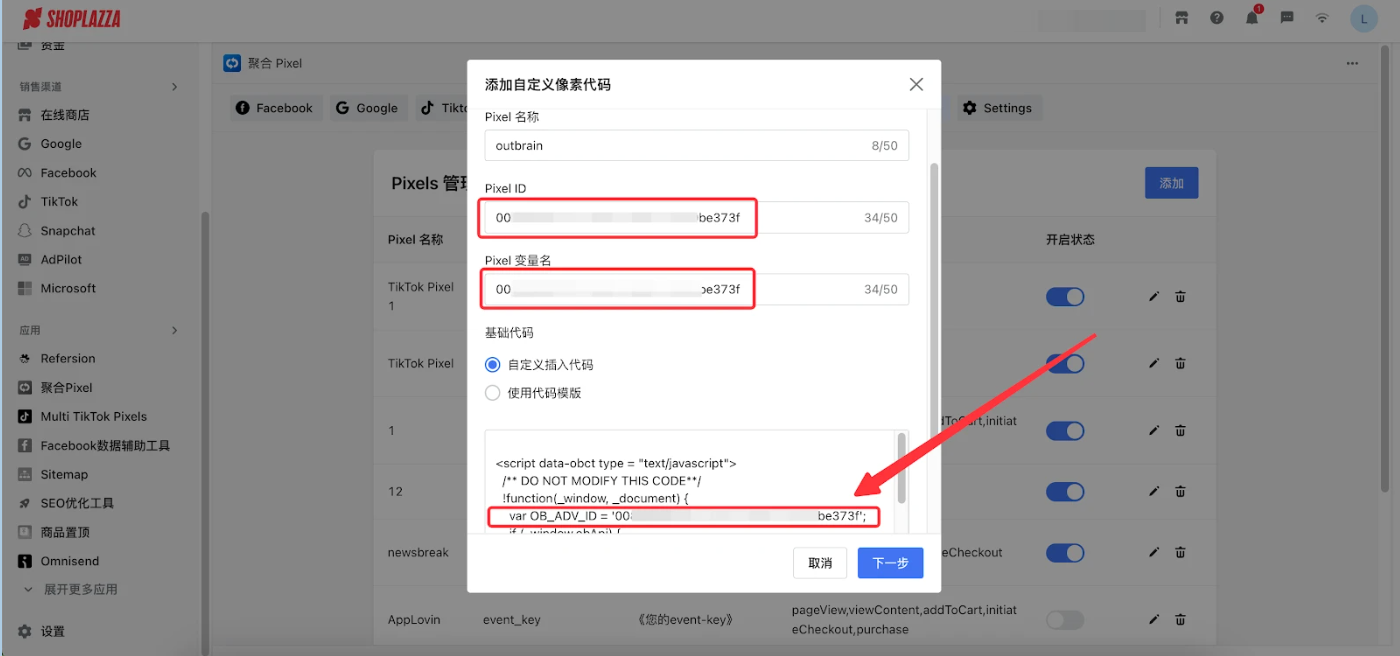Click the 下一步 button
Image resolution: width=1400 pixels, height=656 pixels.
pos(890,563)
